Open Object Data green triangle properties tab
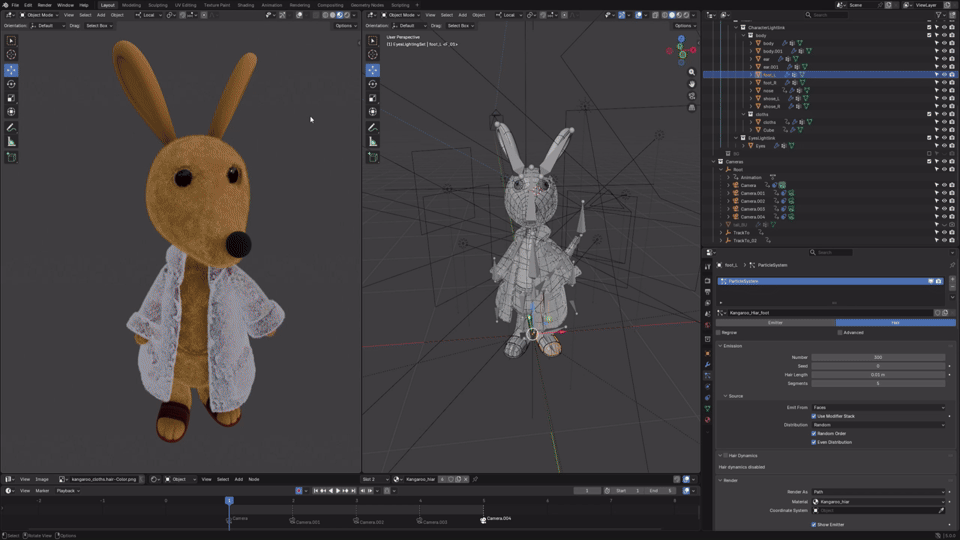 click(708, 409)
